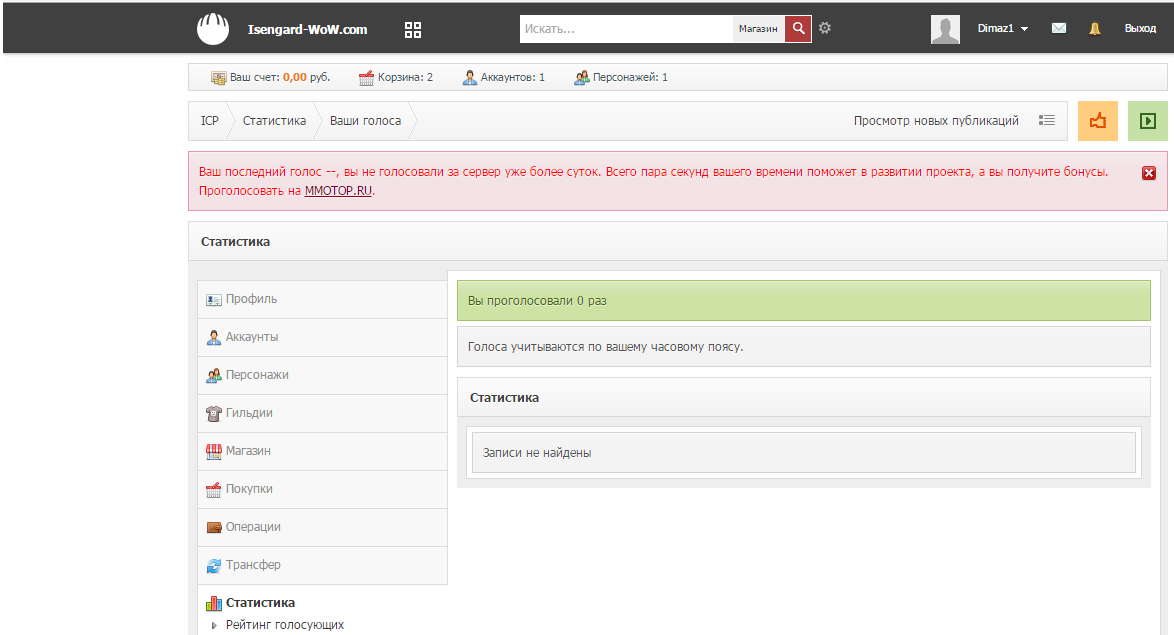The width and height of the screenshot is (1174, 635).
Task: Open the grid apps menu icon
Action: pos(413,30)
